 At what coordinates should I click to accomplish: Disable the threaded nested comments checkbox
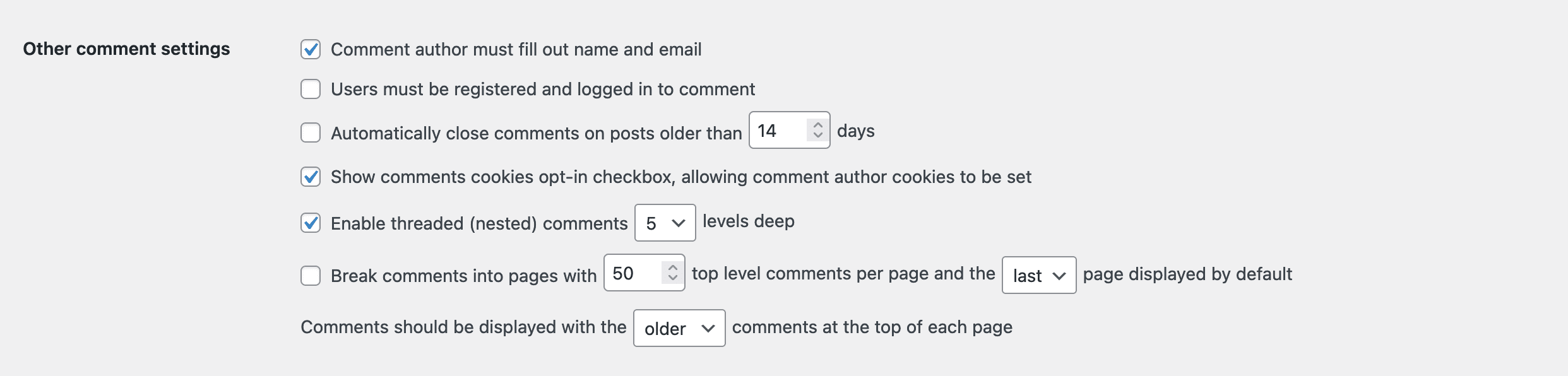[x=311, y=223]
